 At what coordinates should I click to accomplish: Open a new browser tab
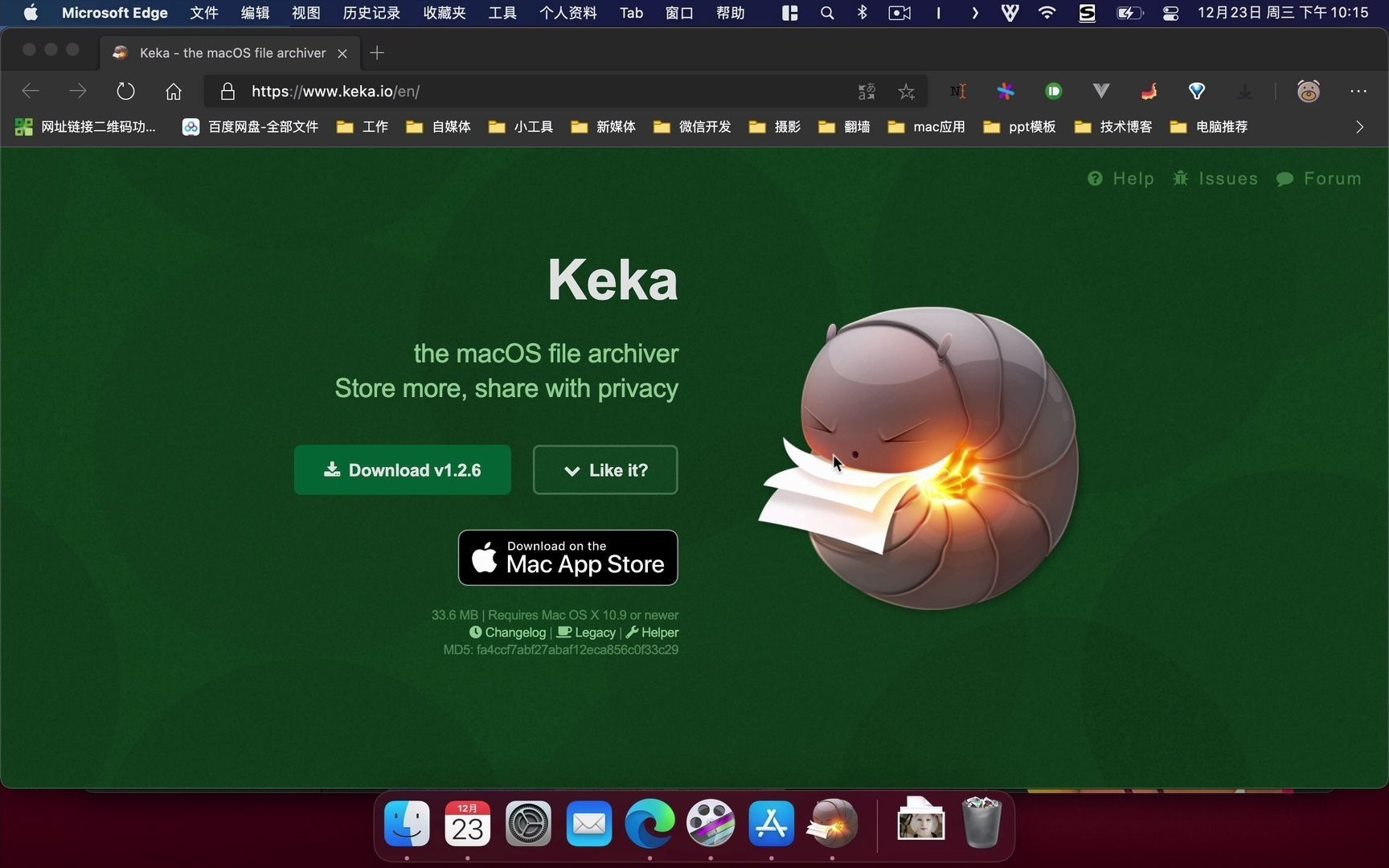pyautogui.click(x=377, y=53)
